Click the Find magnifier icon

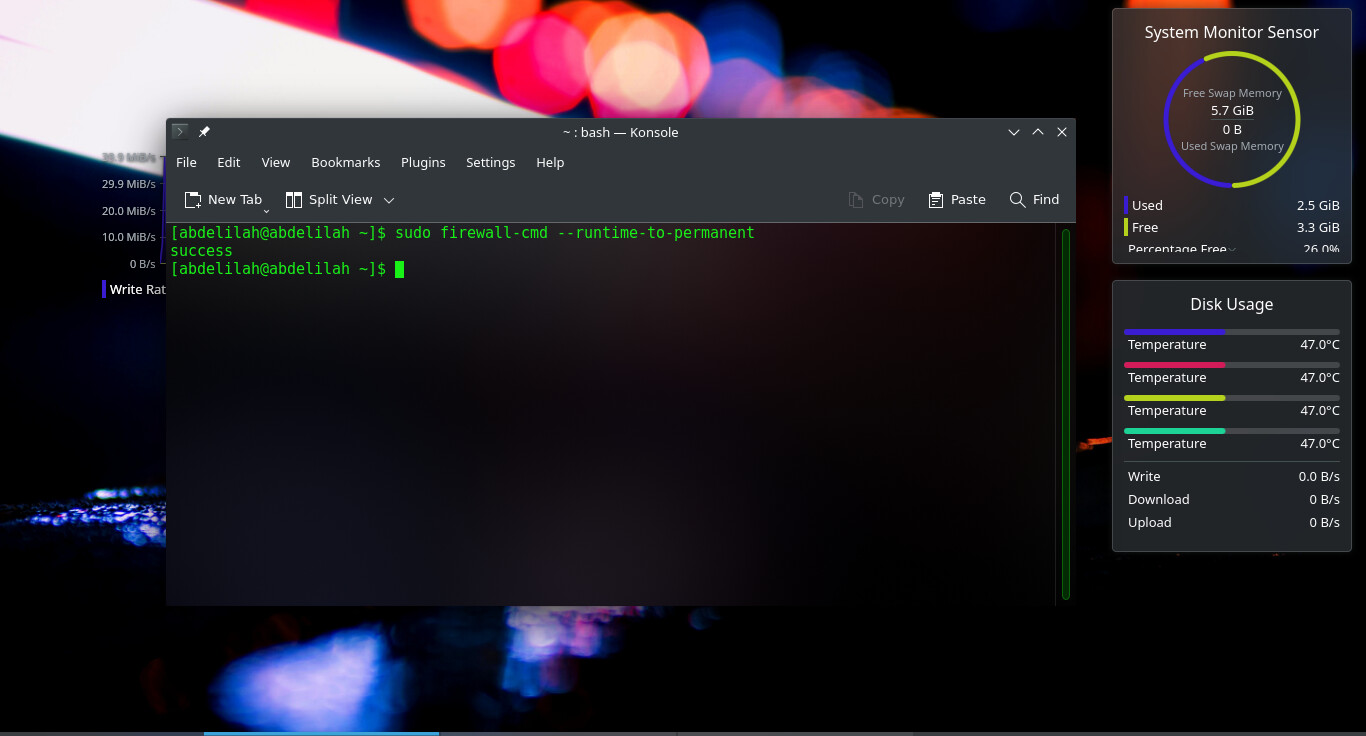[x=1018, y=200]
